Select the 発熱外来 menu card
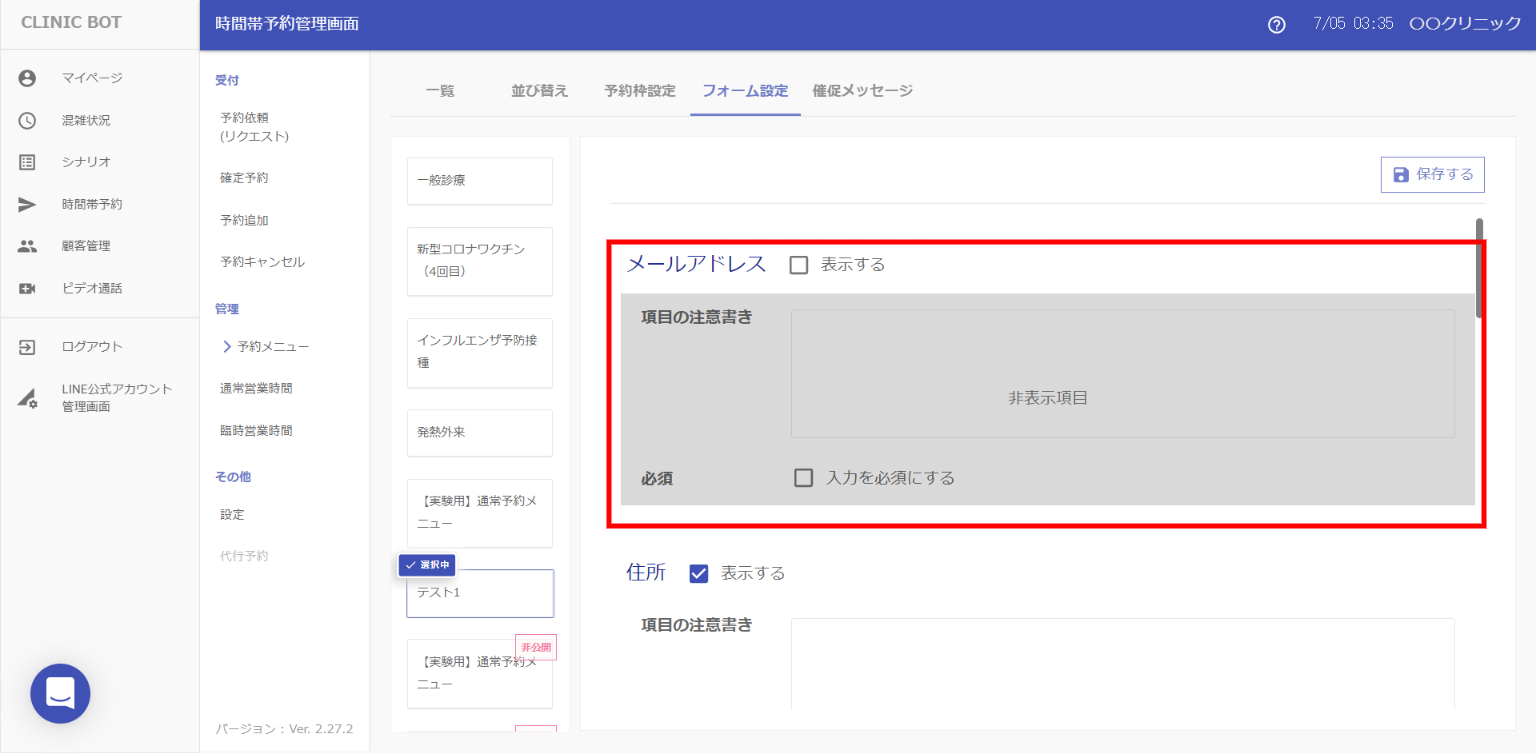This screenshot has width=1536, height=754. click(x=479, y=433)
